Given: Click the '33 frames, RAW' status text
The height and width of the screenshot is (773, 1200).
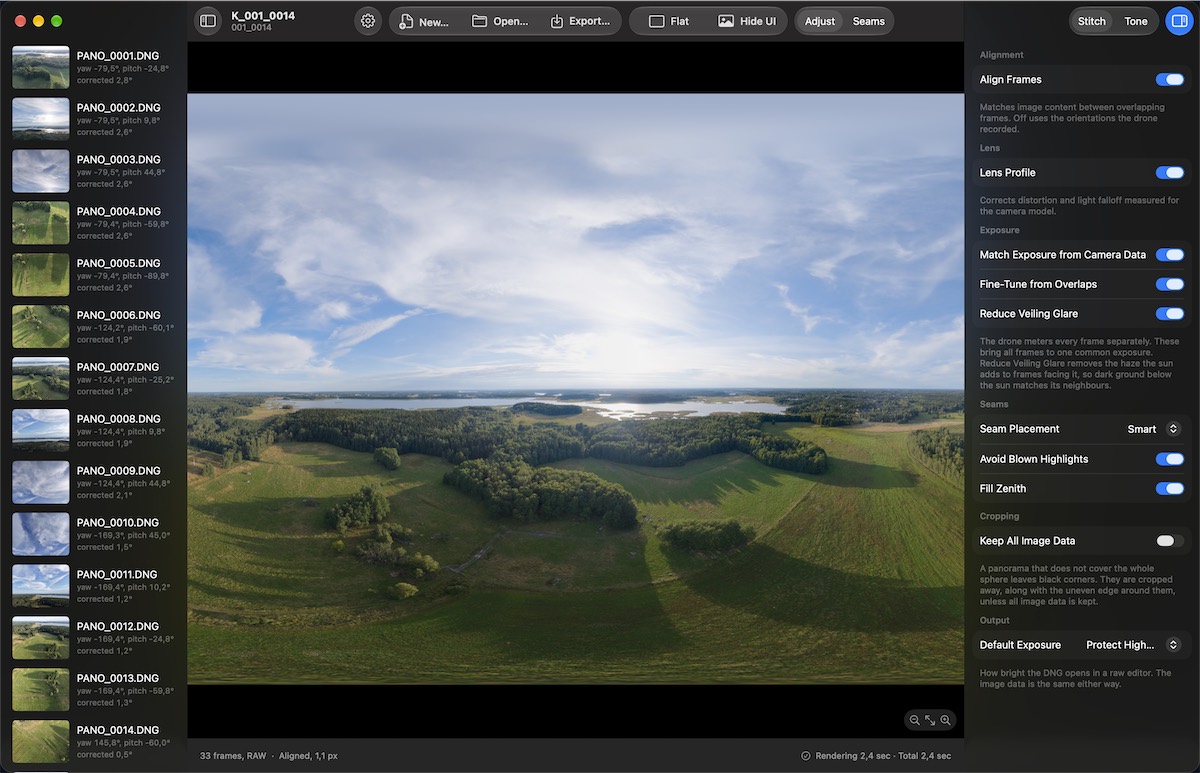Looking at the screenshot, I should (233, 756).
